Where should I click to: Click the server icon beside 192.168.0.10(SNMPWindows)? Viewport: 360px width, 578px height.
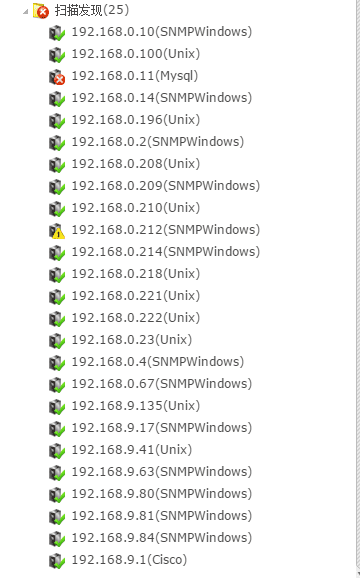(x=57, y=33)
